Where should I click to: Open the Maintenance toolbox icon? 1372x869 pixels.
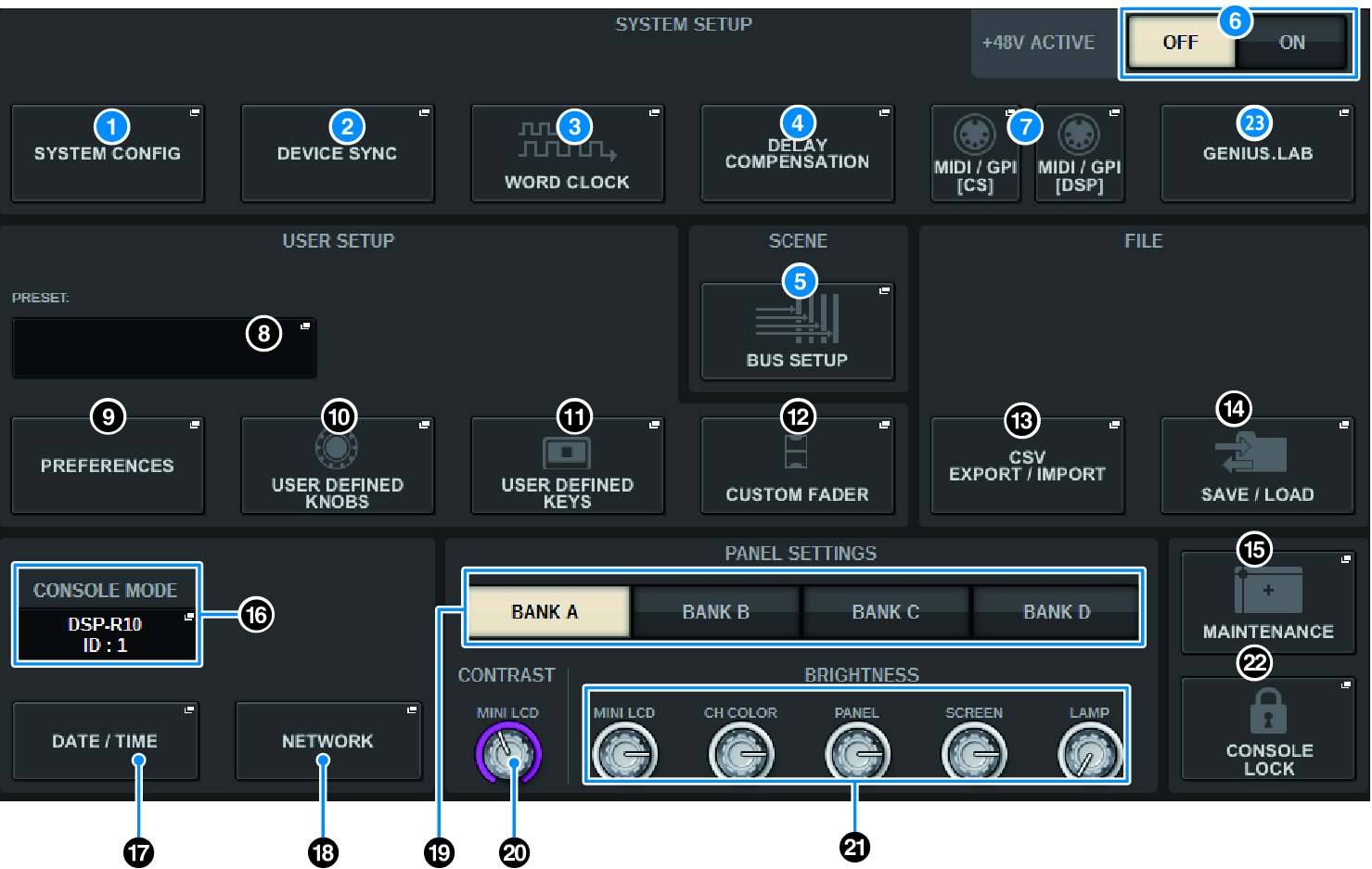click(1268, 591)
